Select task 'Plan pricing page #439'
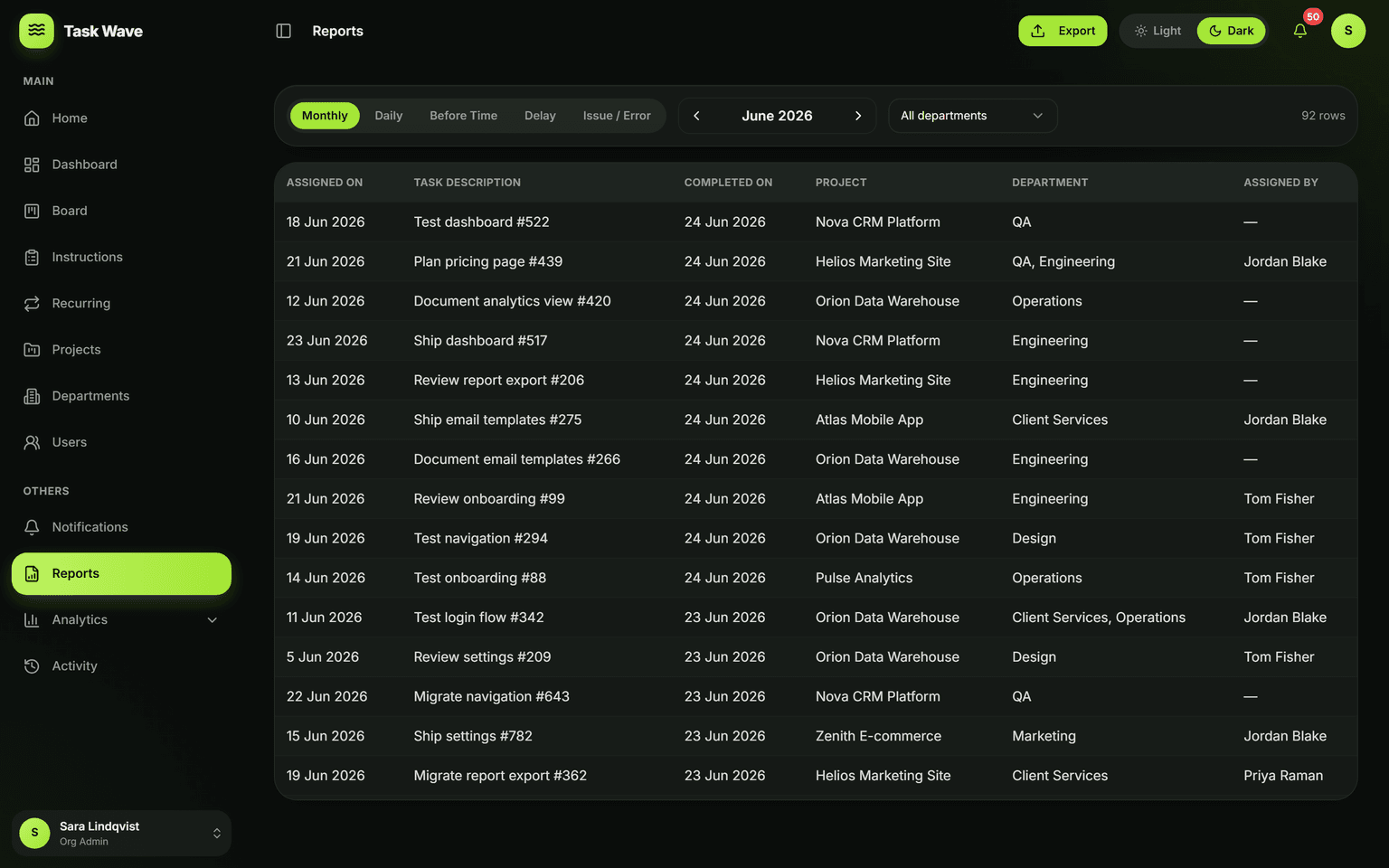This screenshot has height=868, width=1389. (x=488, y=261)
